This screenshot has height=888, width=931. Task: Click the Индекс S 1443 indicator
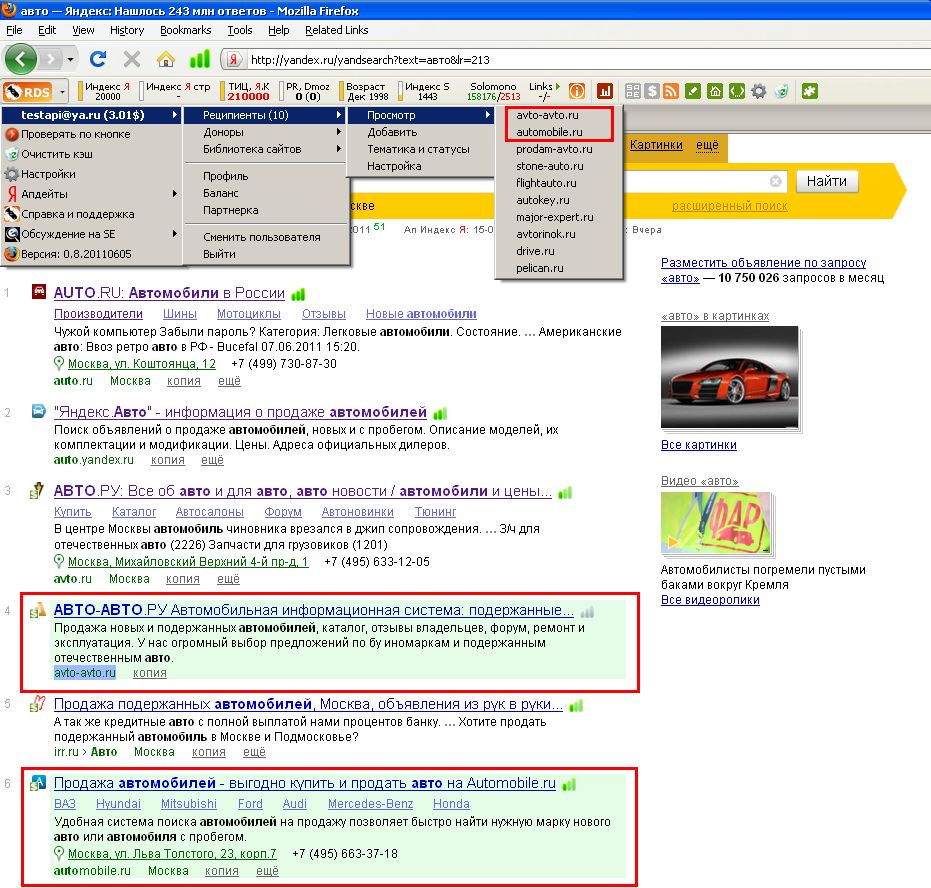pyautogui.click(x=426, y=91)
